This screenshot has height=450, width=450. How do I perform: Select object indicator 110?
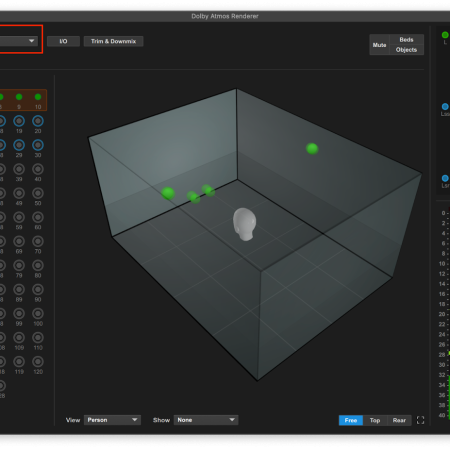coord(38,338)
